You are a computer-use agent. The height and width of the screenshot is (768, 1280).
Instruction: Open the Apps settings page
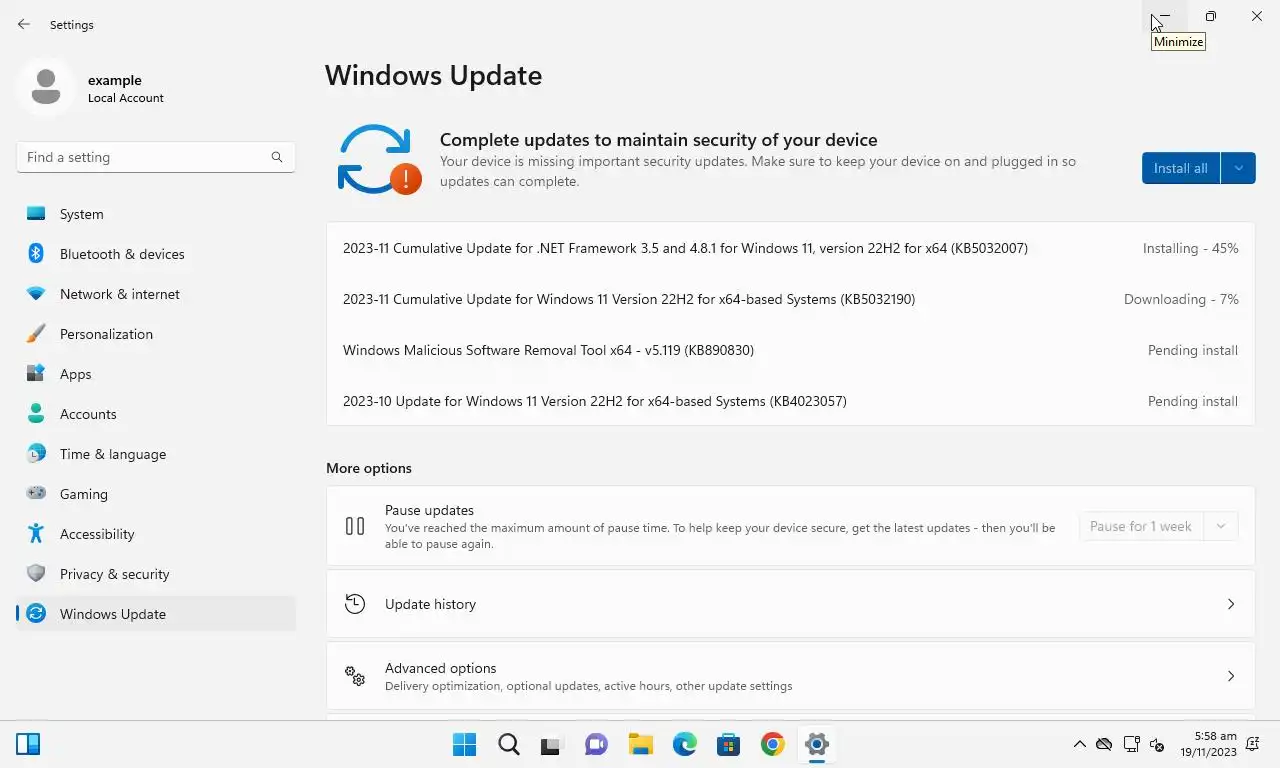(x=156, y=374)
